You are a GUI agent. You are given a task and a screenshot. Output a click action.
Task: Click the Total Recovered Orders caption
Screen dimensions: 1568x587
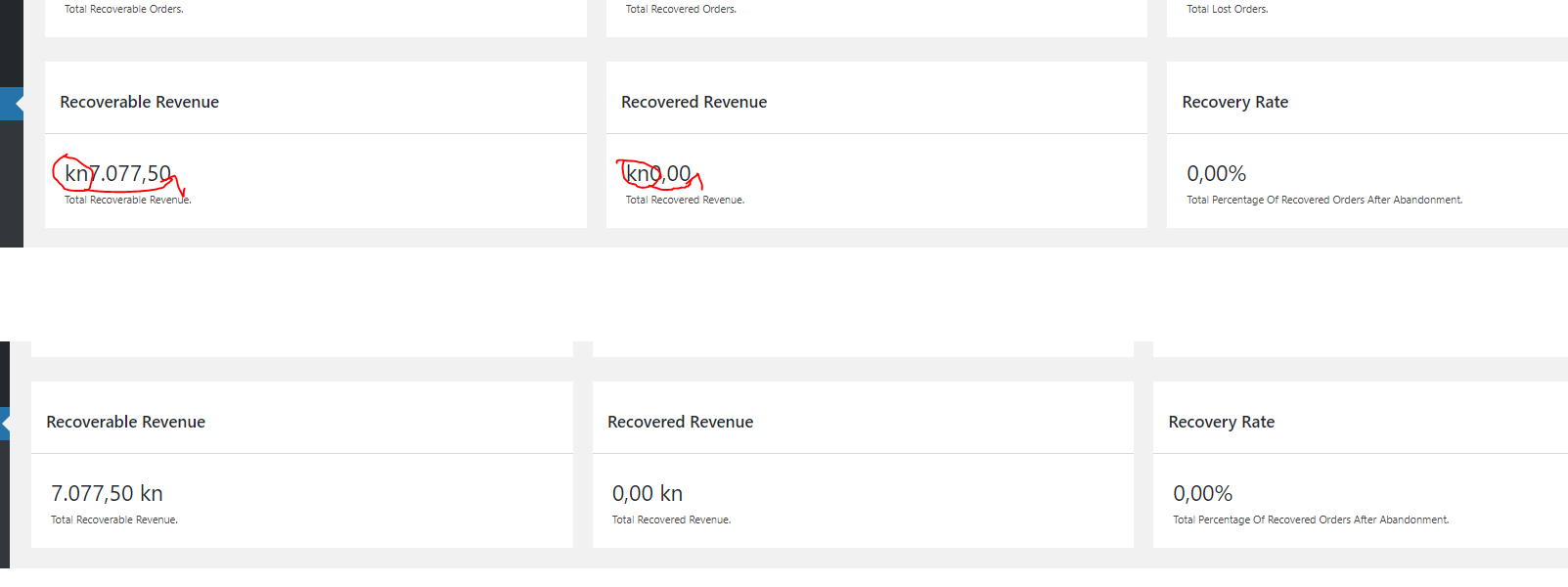click(x=682, y=9)
